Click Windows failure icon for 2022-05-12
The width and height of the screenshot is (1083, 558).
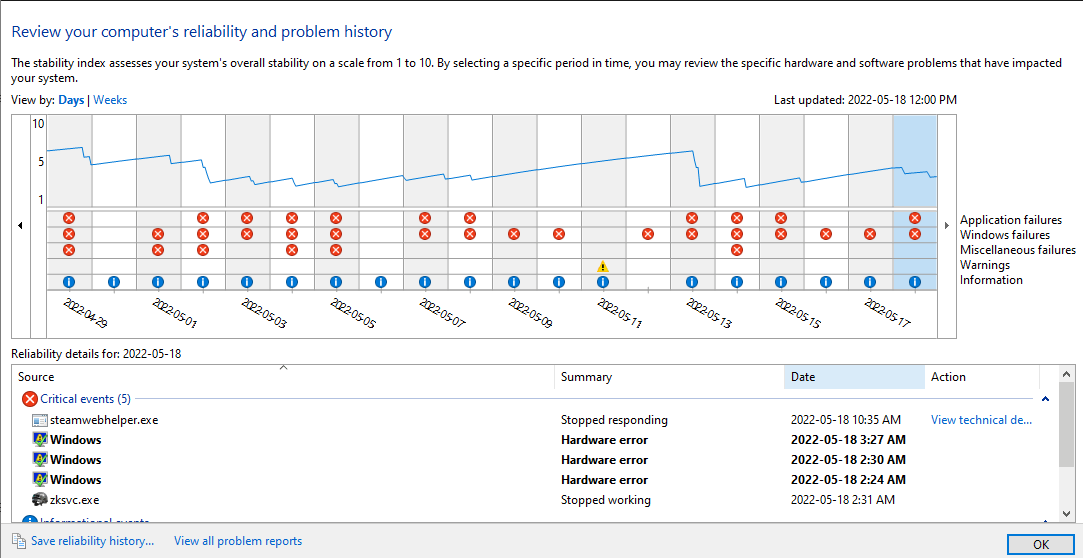[x=648, y=234]
